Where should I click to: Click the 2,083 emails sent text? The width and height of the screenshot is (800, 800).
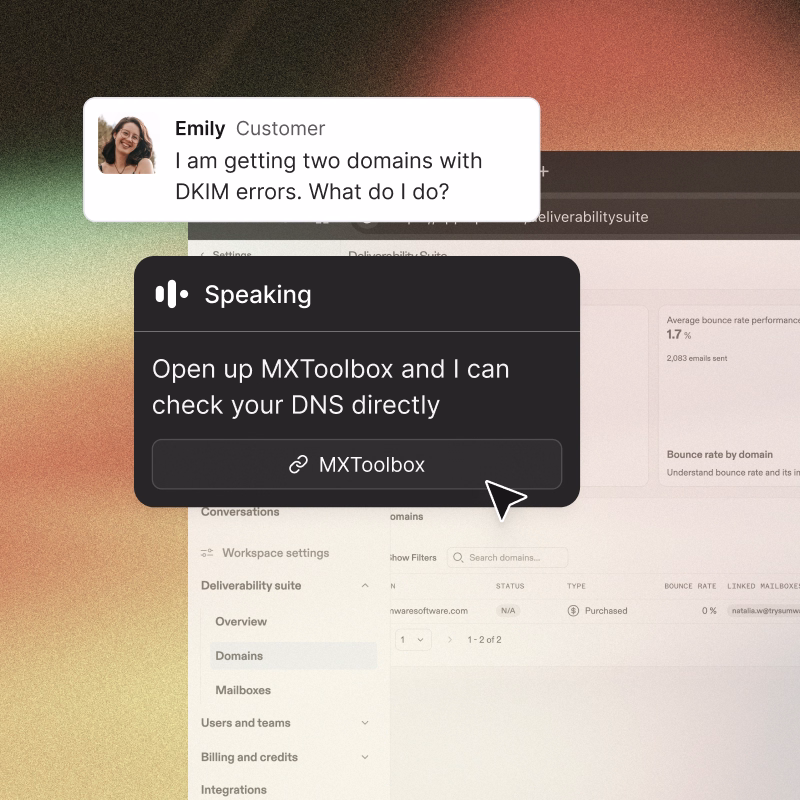[x=696, y=358]
